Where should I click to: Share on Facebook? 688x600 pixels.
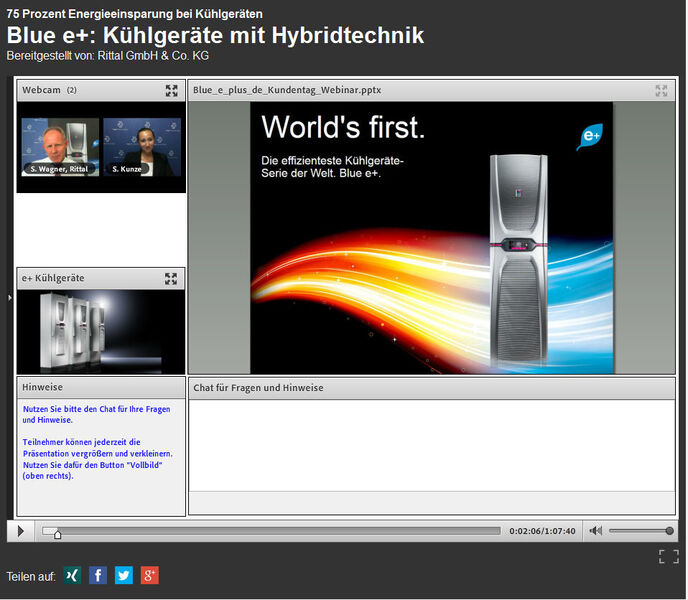(x=98, y=575)
